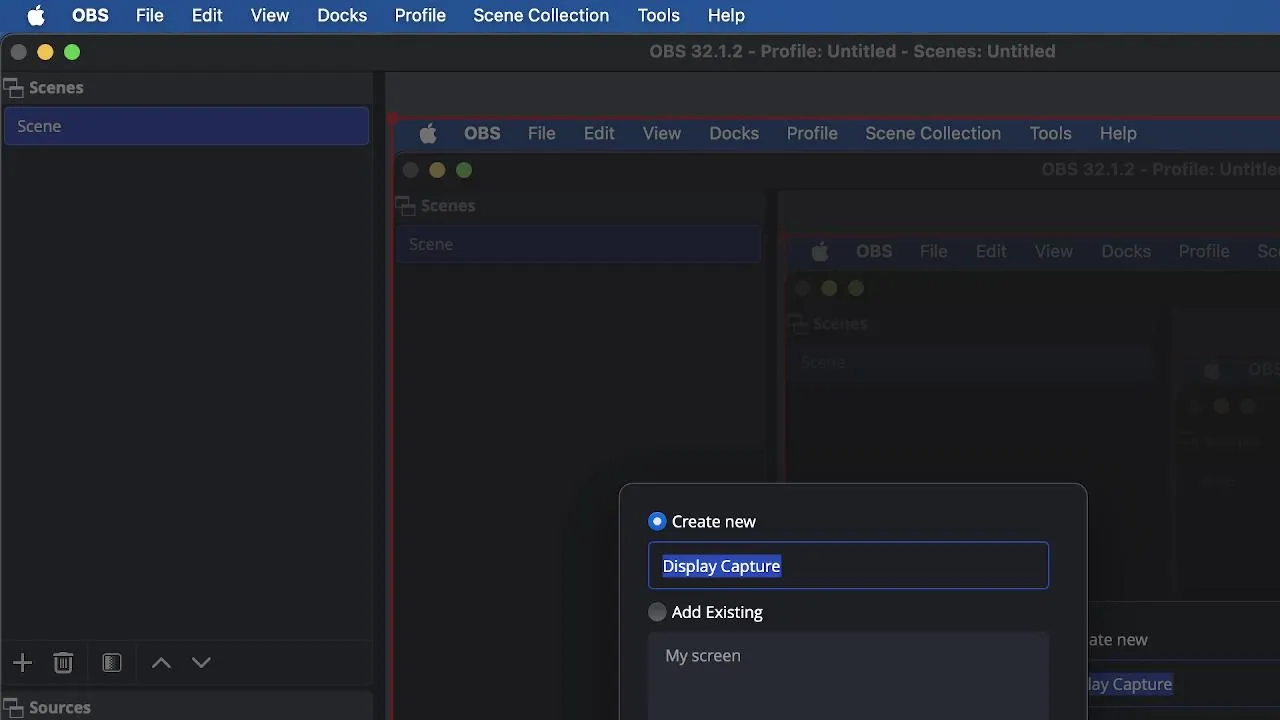This screenshot has height=720, width=1280.
Task: Click the Scenes dock panel icon
Action: coord(13,87)
